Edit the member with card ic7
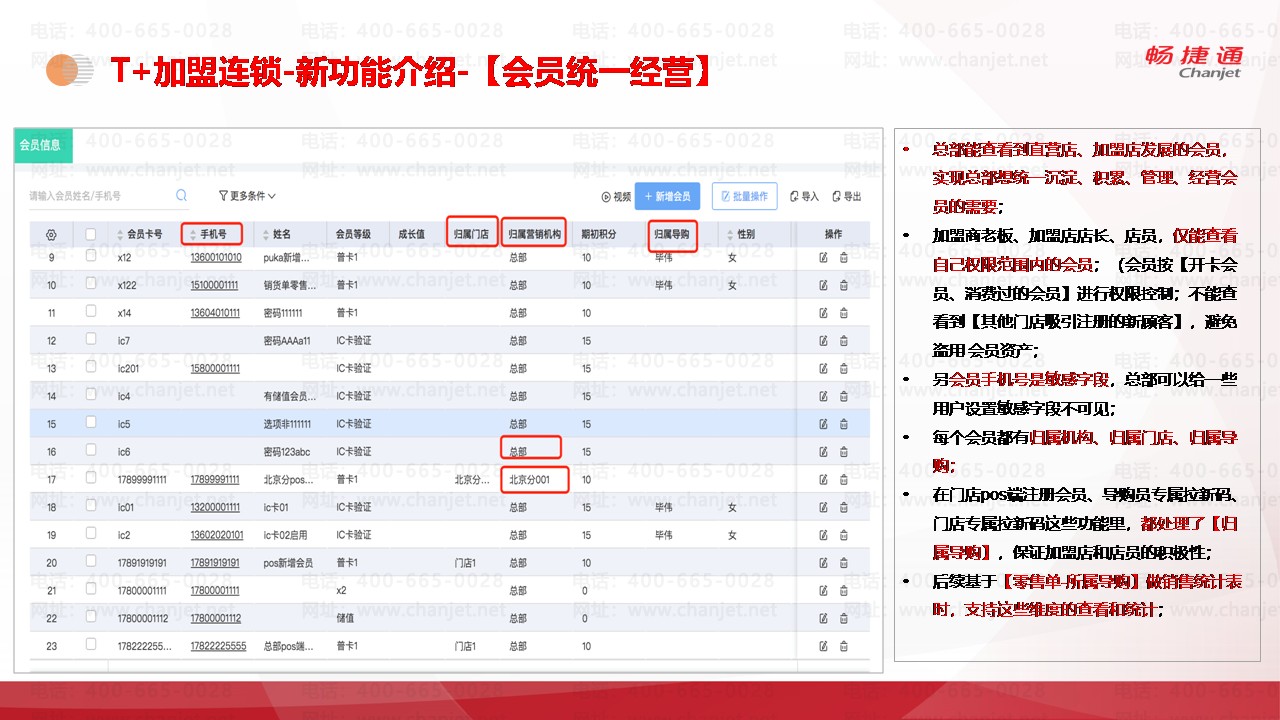Viewport: 1280px width, 720px height. (823, 341)
